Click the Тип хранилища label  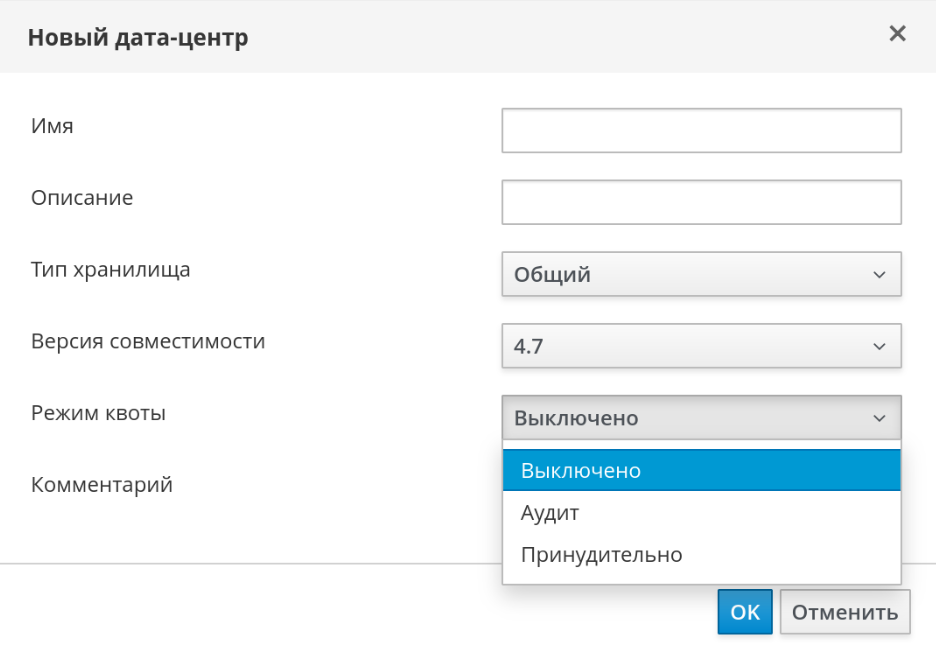pyautogui.click(x=110, y=270)
